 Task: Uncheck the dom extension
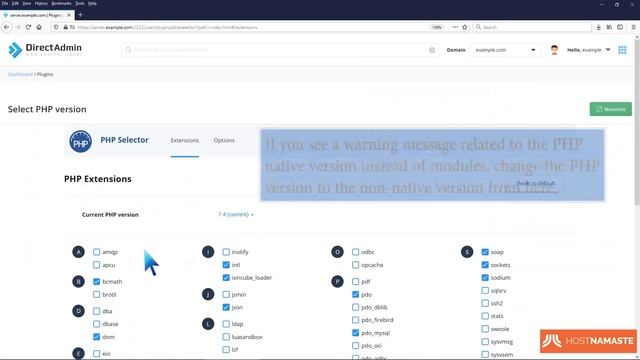(96, 337)
